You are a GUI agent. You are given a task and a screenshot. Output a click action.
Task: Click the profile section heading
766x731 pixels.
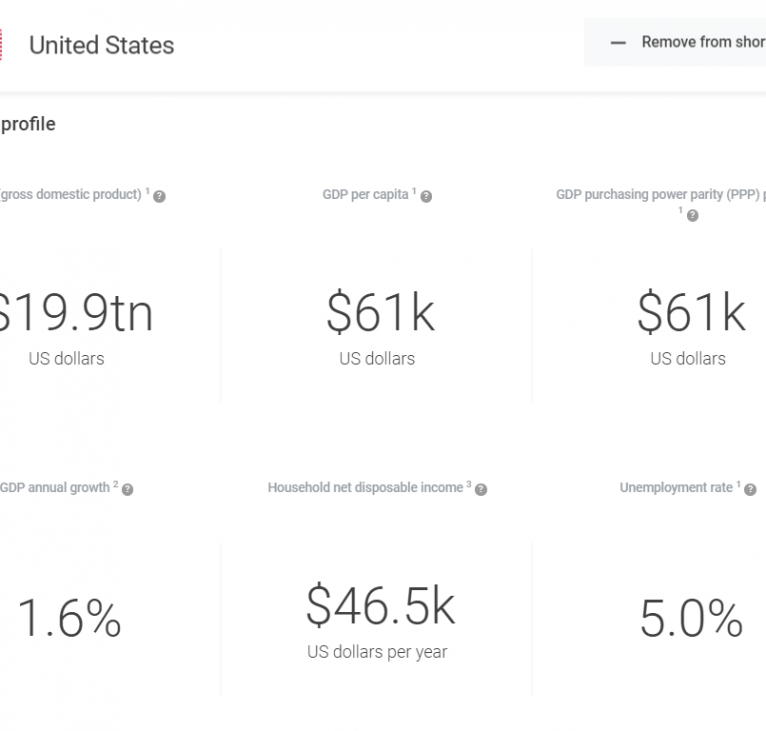tap(28, 124)
